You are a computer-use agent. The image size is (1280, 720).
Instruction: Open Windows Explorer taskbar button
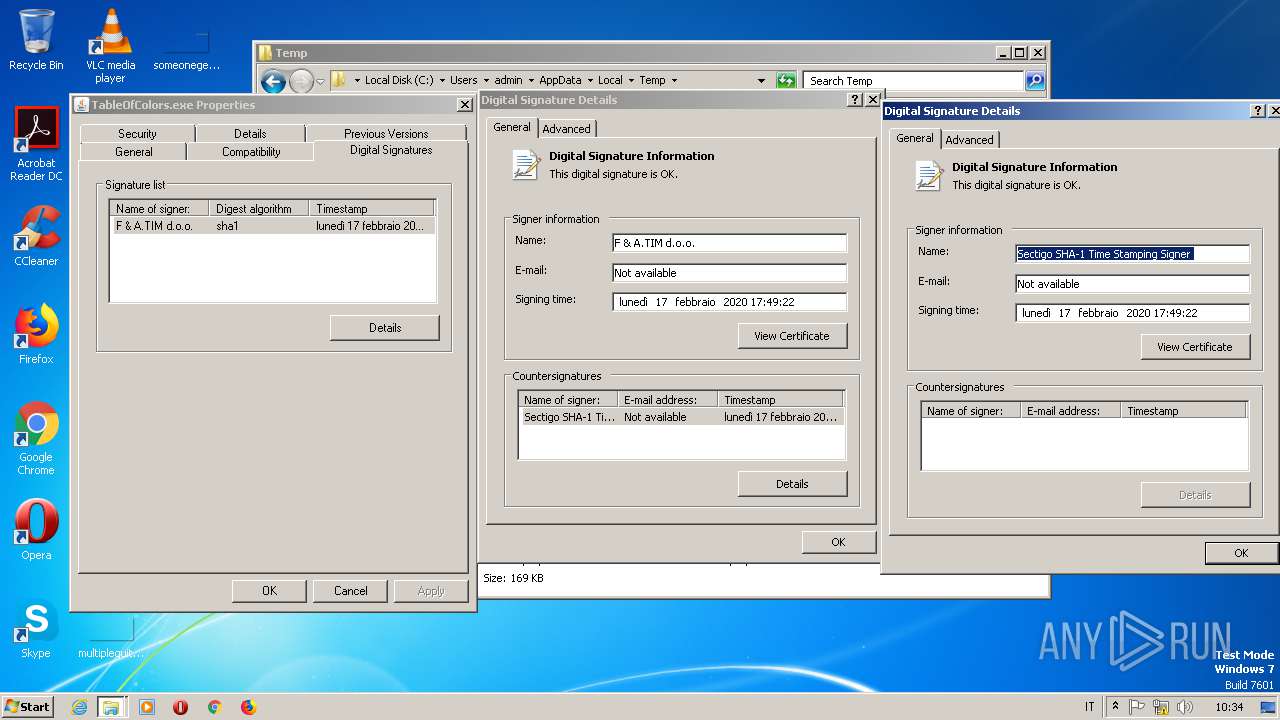111,707
